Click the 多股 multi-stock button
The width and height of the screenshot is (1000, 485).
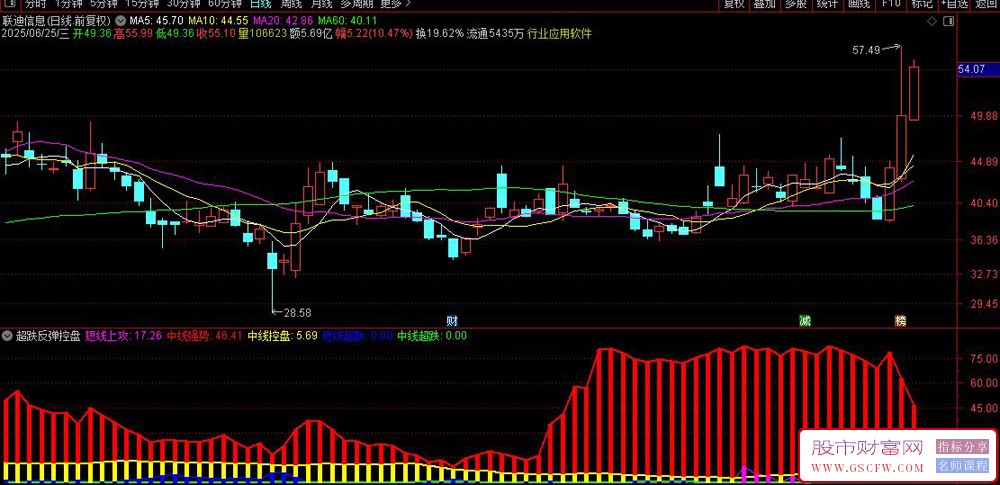pyautogui.click(x=795, y=4)
